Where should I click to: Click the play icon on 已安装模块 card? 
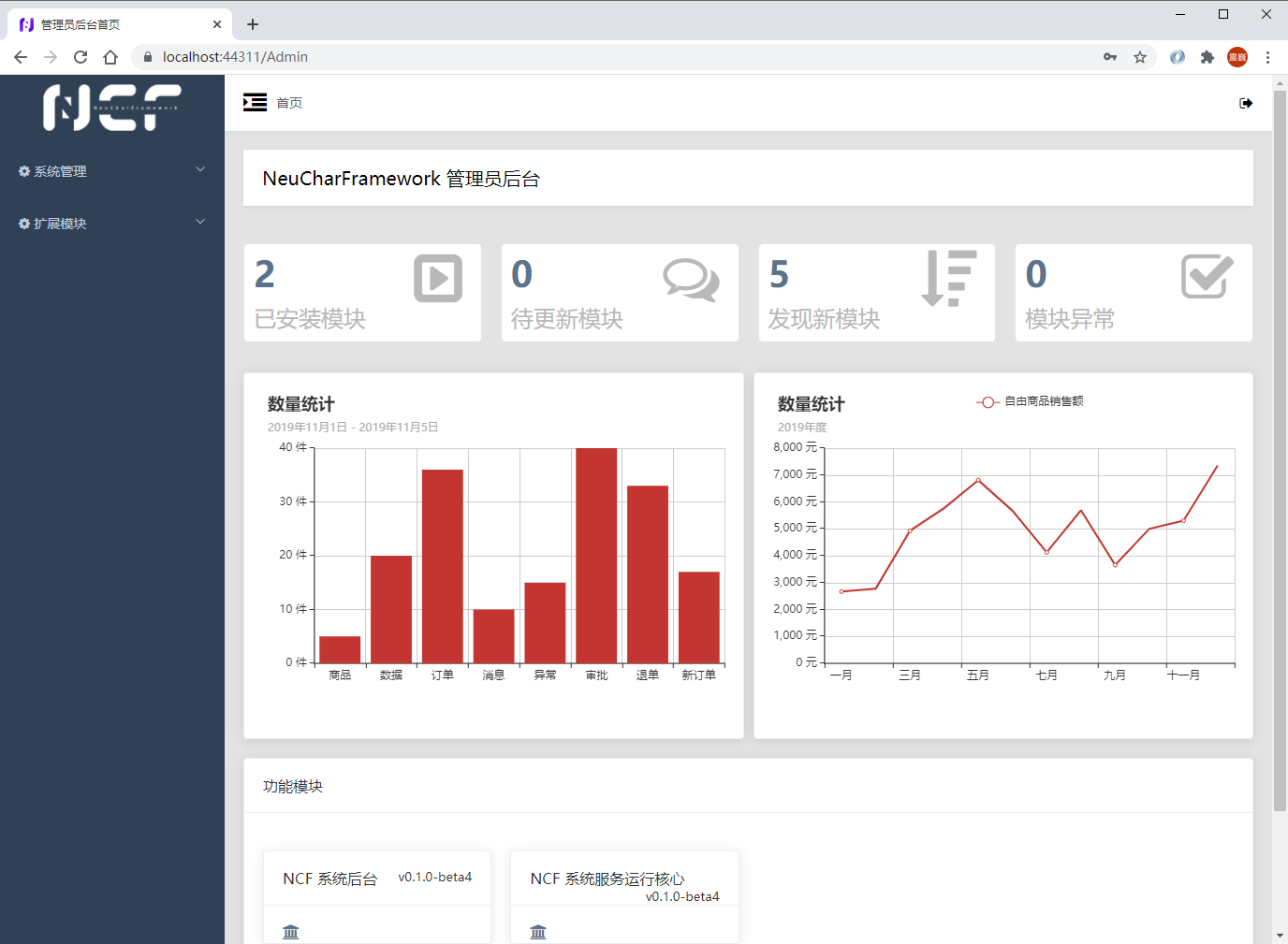click(x=438, y=278)
